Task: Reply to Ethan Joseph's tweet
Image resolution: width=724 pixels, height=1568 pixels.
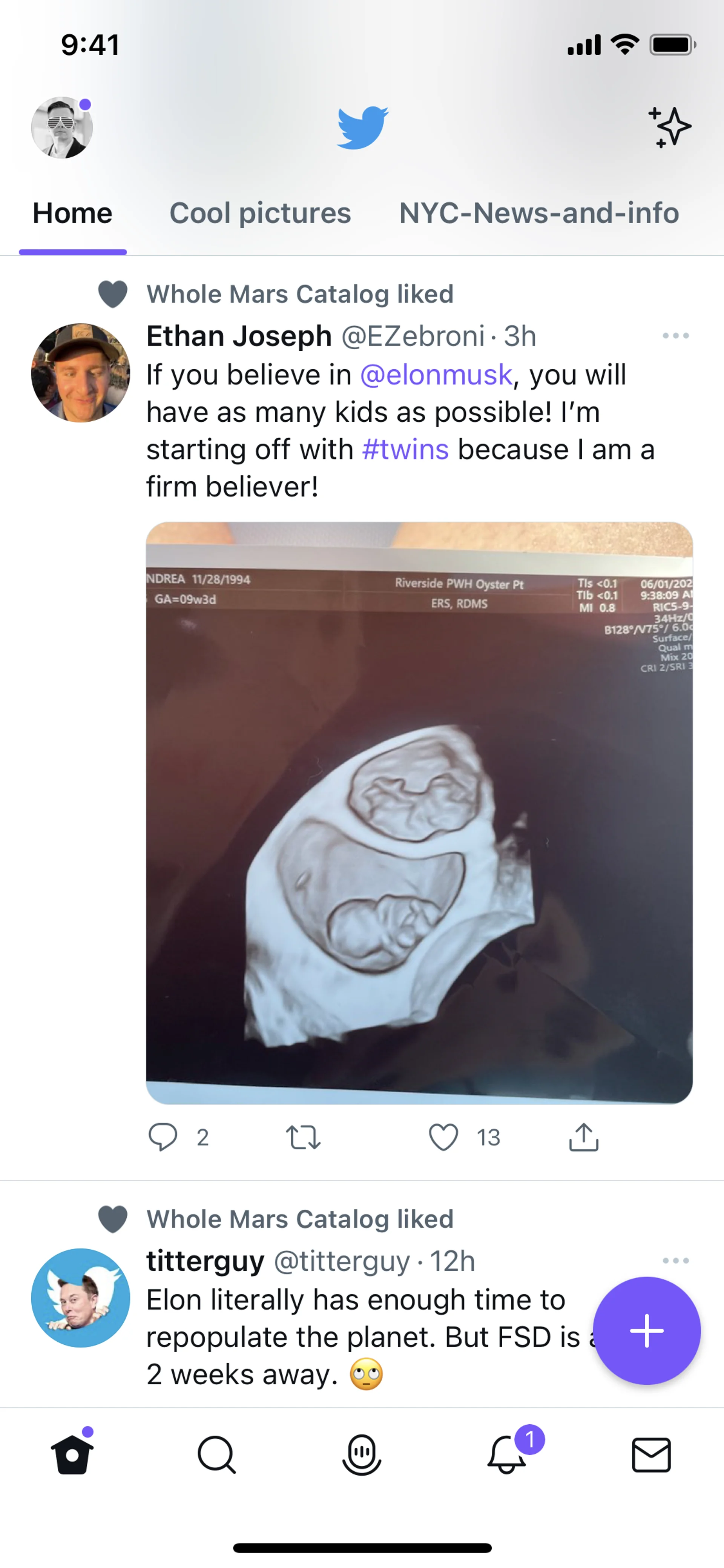Action: click(163, 1136)
